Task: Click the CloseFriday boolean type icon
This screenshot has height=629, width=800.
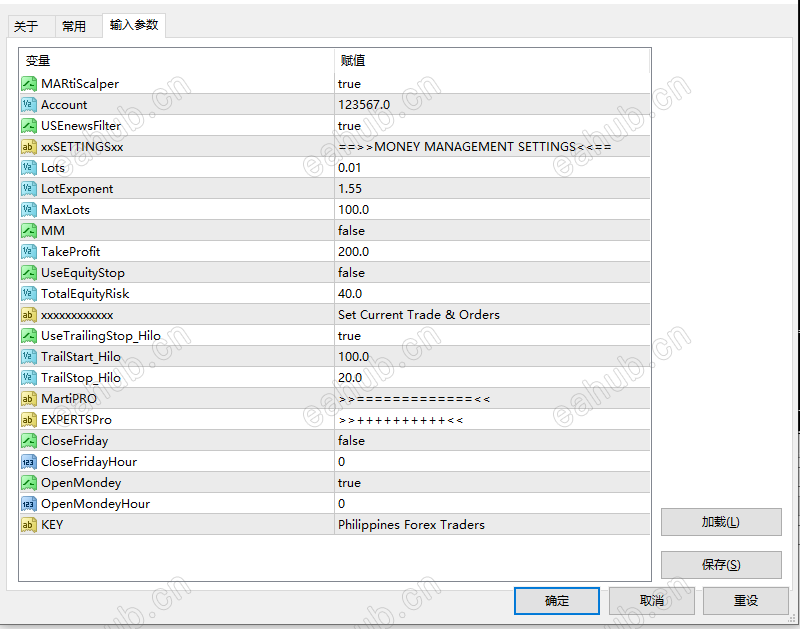Action: [29, 441]
